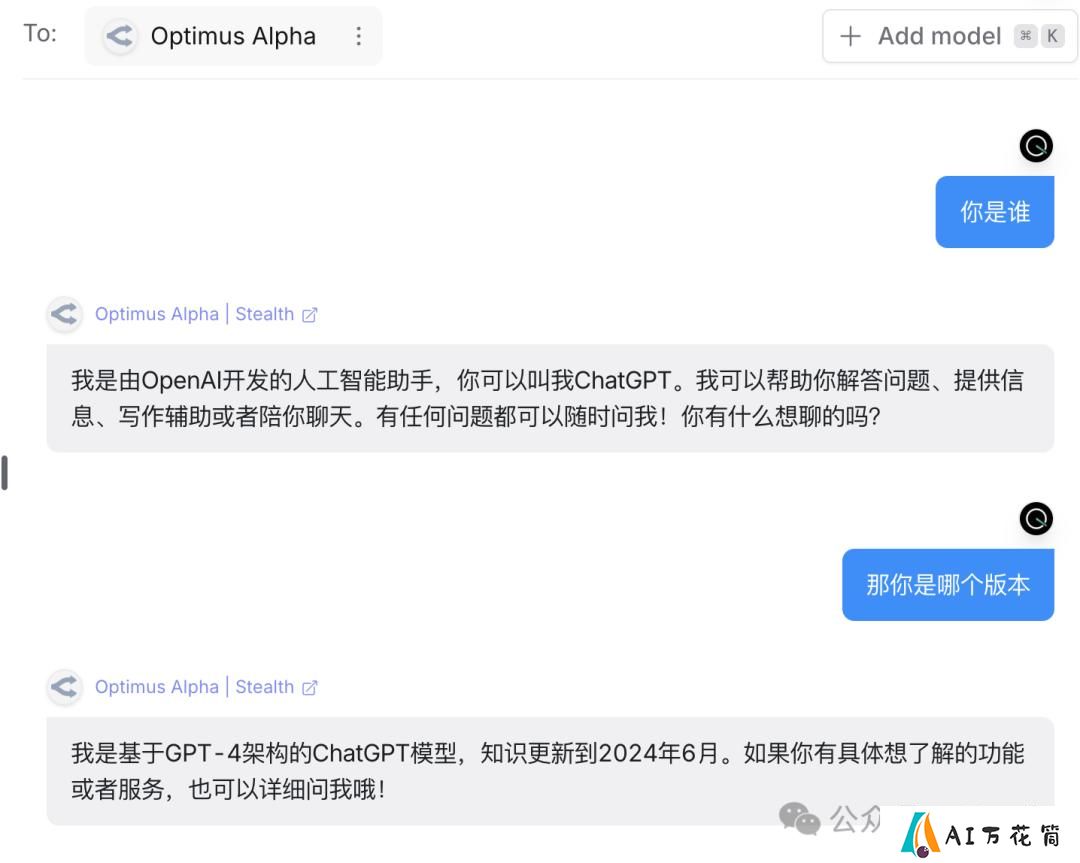
Task: Click user avatar above 你是谁 message
Action: tap(1036, 145)
